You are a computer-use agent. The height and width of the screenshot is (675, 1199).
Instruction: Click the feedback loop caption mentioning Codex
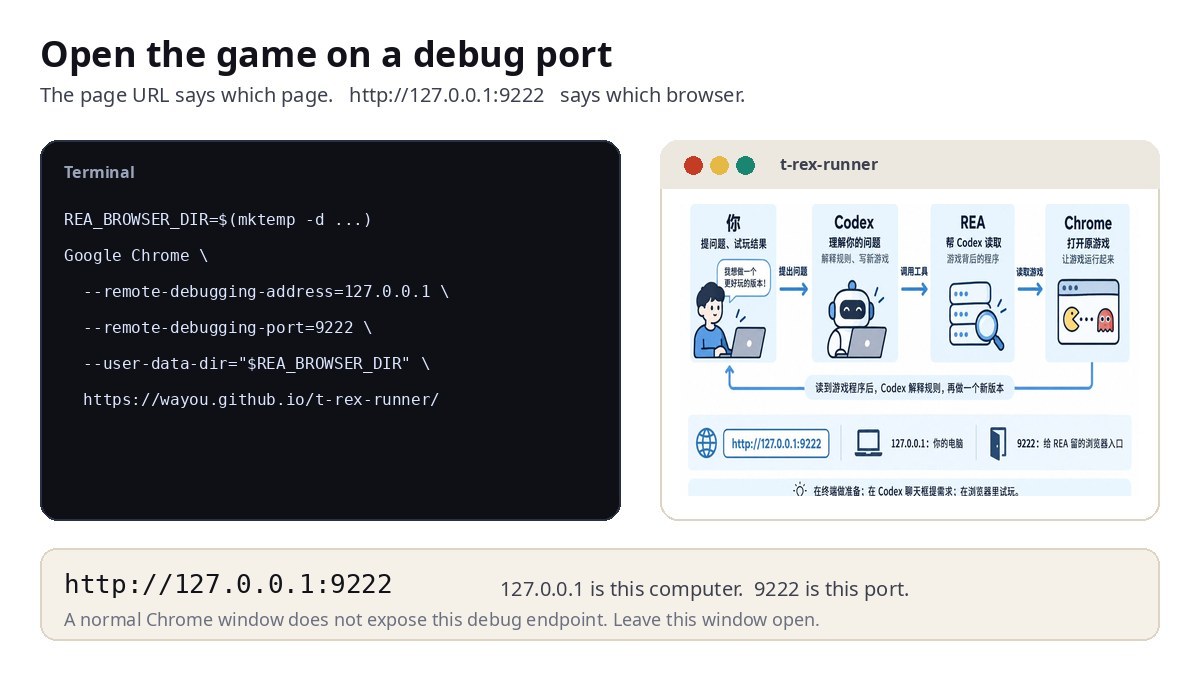(x=909, y=388)
